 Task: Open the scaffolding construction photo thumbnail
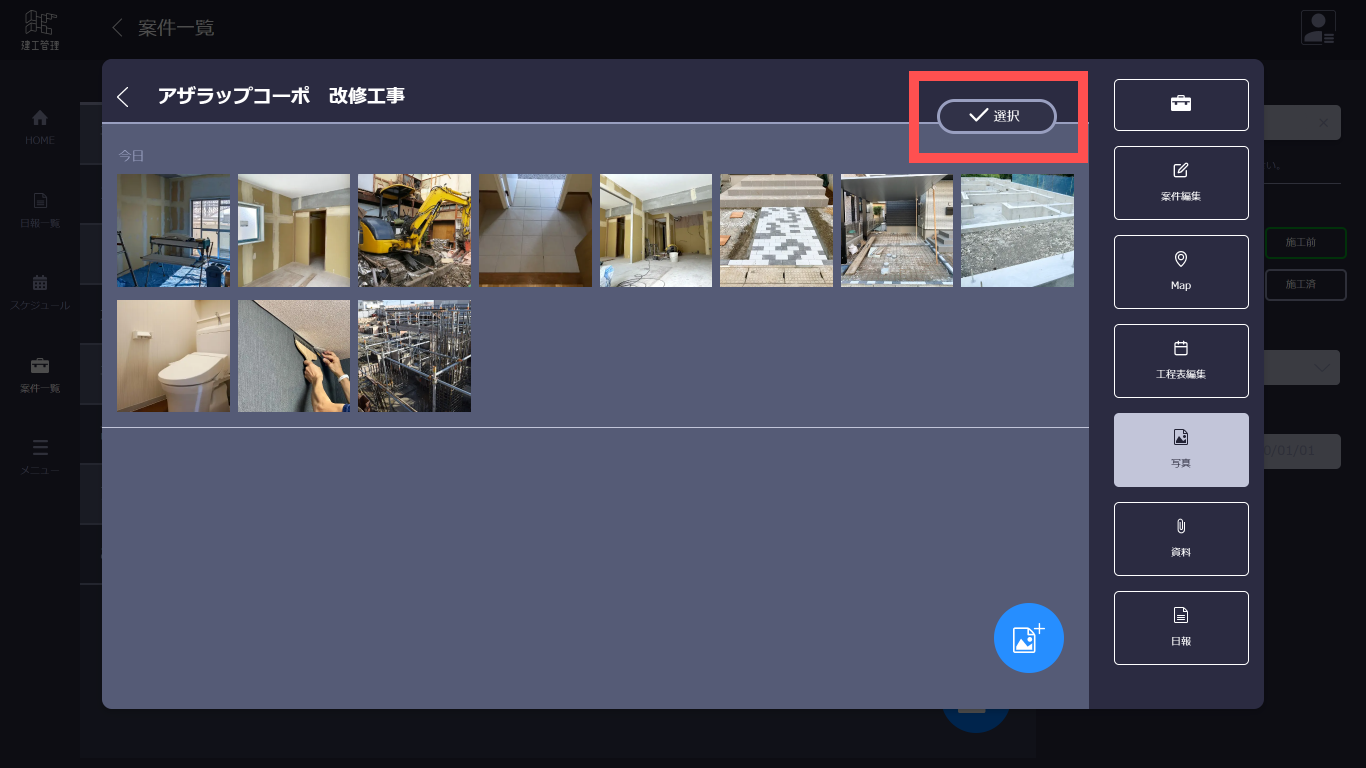414,356
